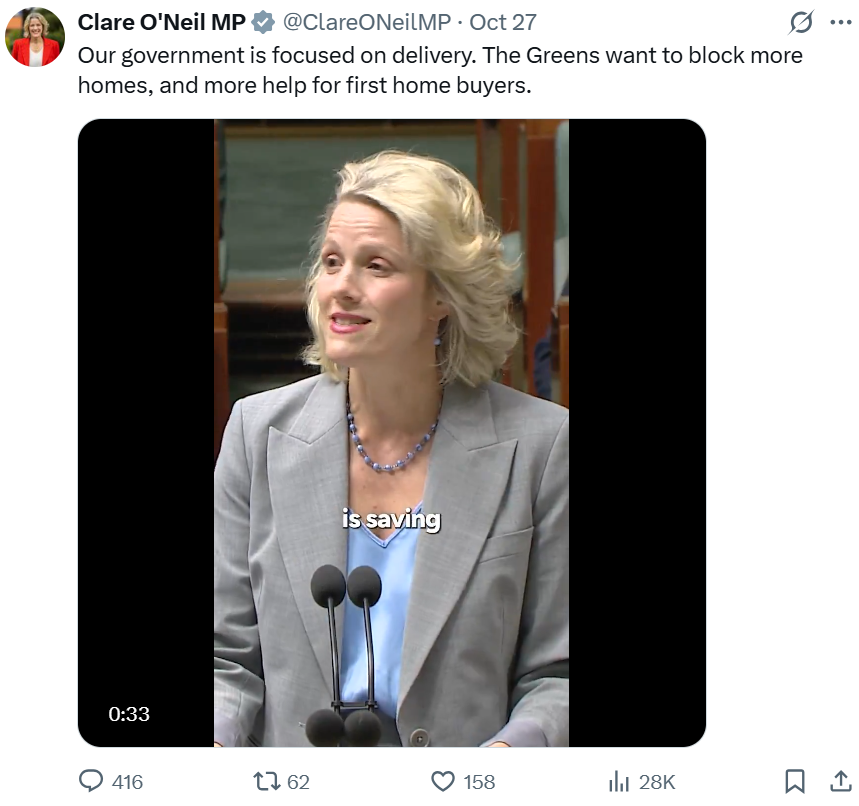This screenshot has width=859, height=806.
Task: Click the 62 reposts count
Action: coord(298,782)
